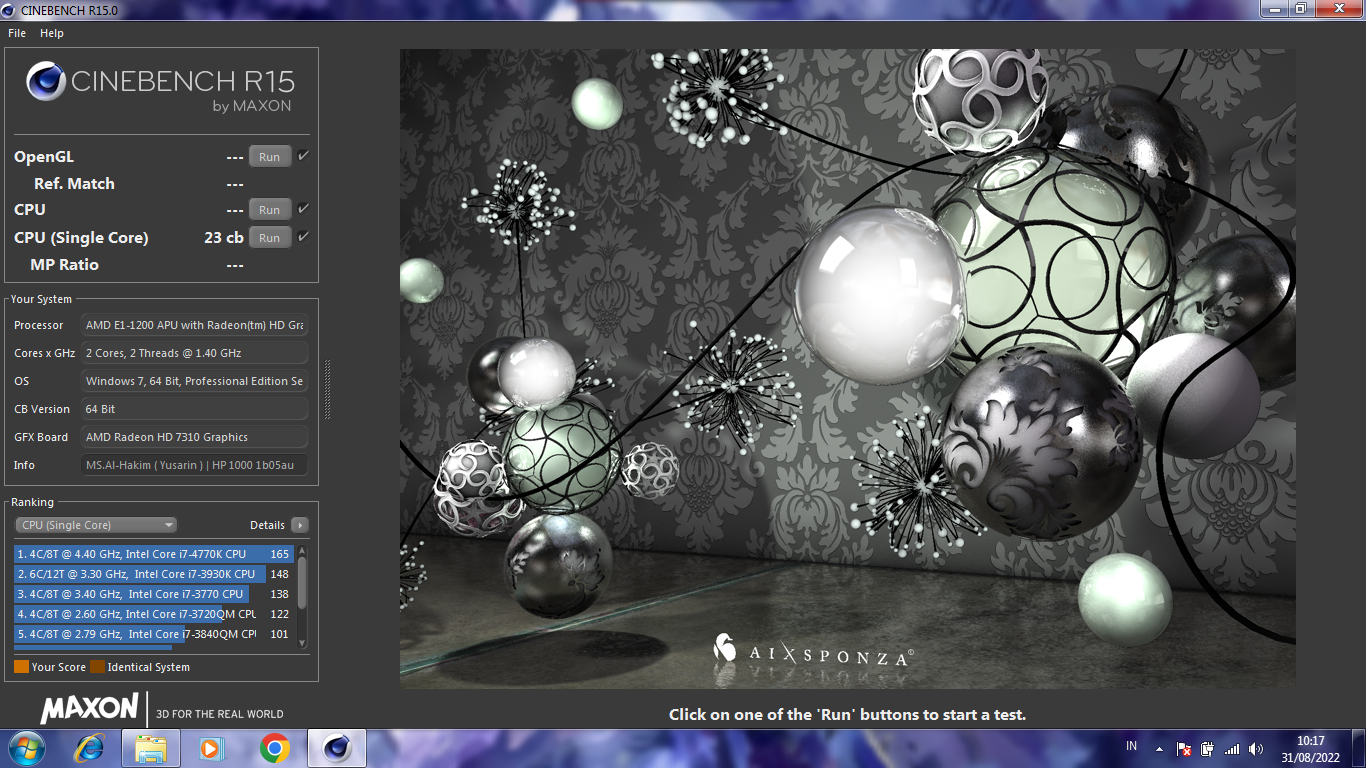Select the i7-3720QM ranking row
Image resolution: width=1366 pixels, height=768 pixels.
[154, 614]
